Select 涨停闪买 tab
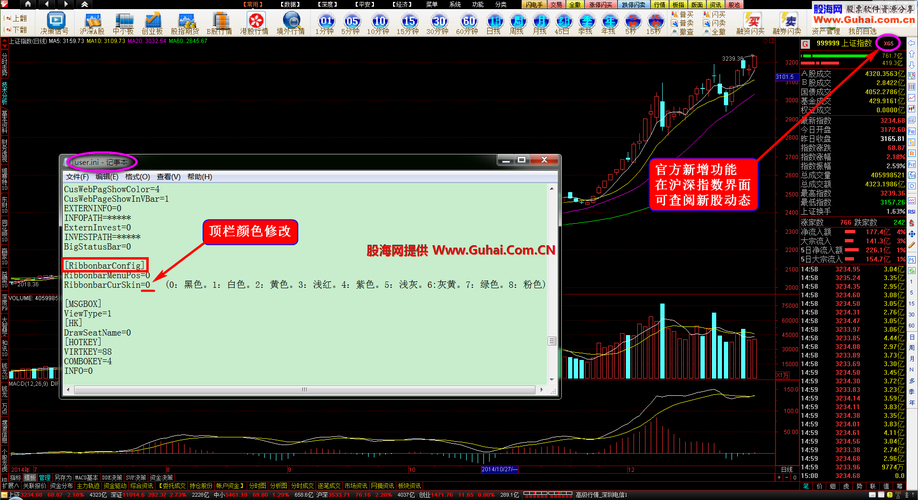 (x=601, y=4)
